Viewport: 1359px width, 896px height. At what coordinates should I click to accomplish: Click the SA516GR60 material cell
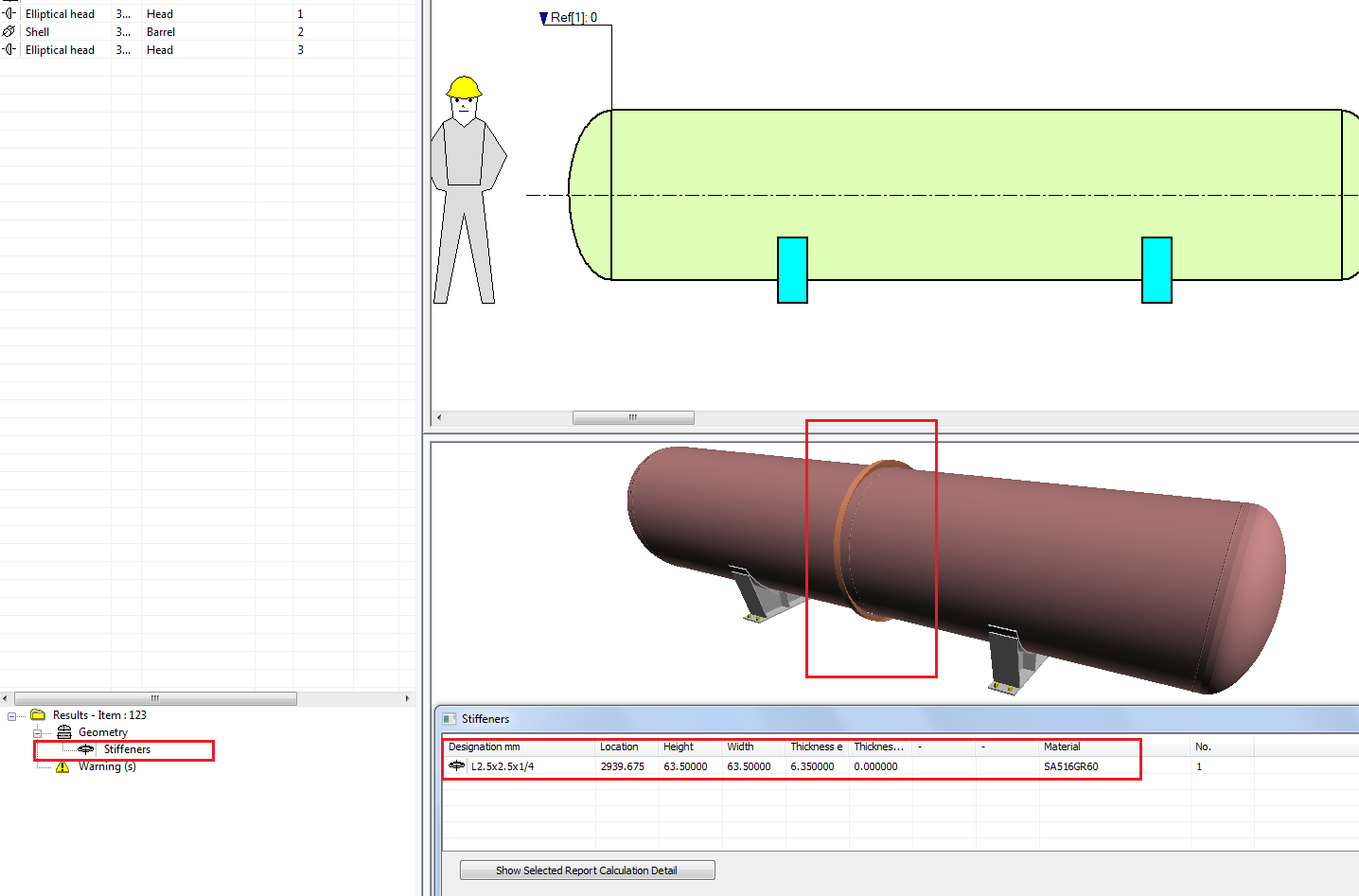[1071, 766]
